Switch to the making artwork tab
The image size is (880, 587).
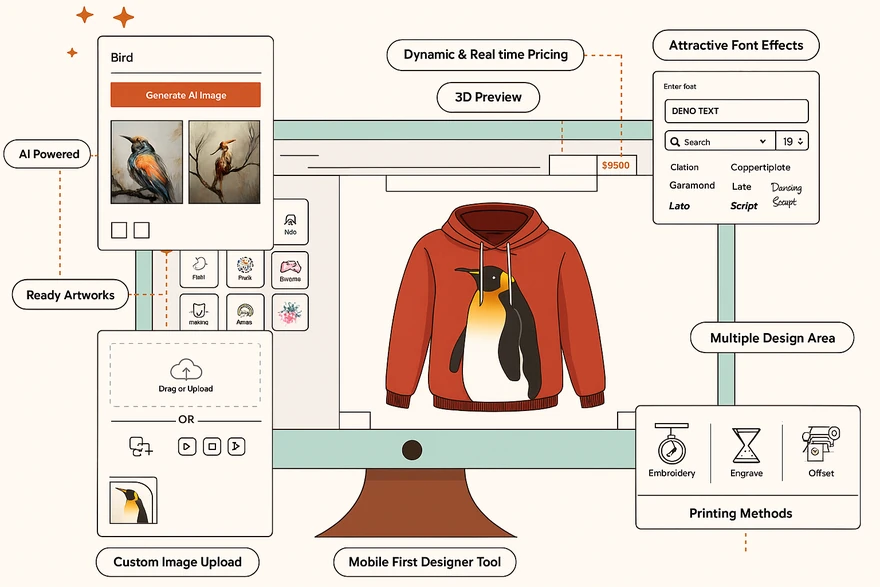199,312
